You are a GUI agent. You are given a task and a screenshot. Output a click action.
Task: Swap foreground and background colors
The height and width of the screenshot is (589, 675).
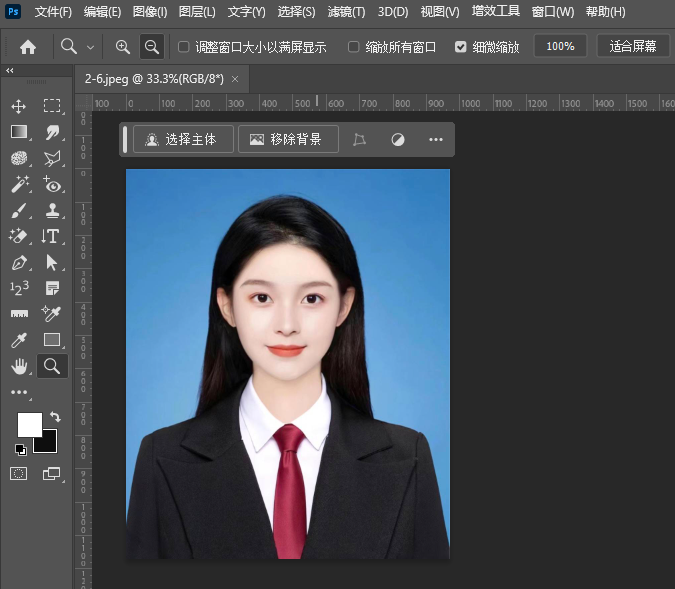tap(55, 416)
